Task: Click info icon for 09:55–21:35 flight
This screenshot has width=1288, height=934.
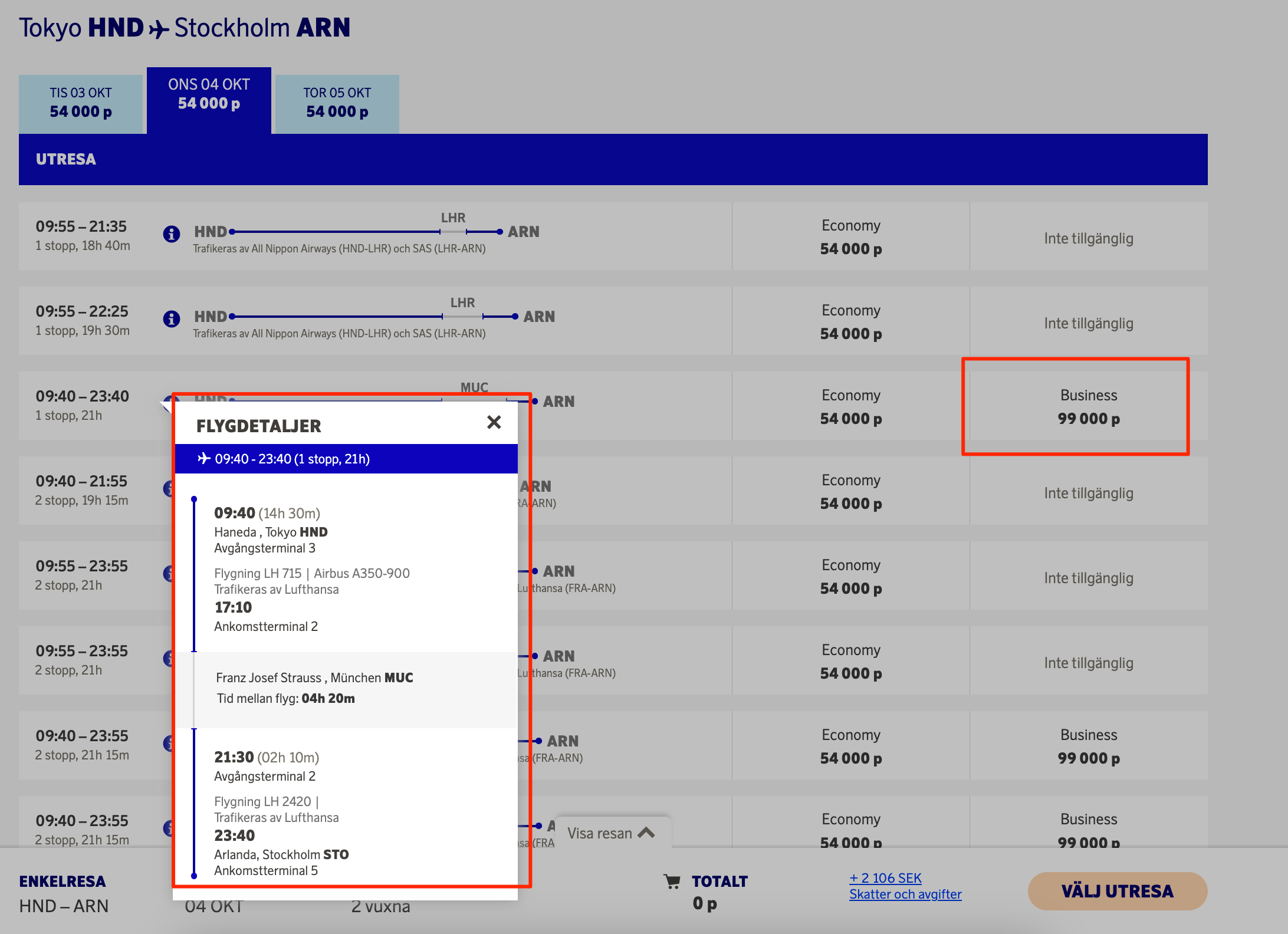Action: pyautogui.click(x=172, y=234)
